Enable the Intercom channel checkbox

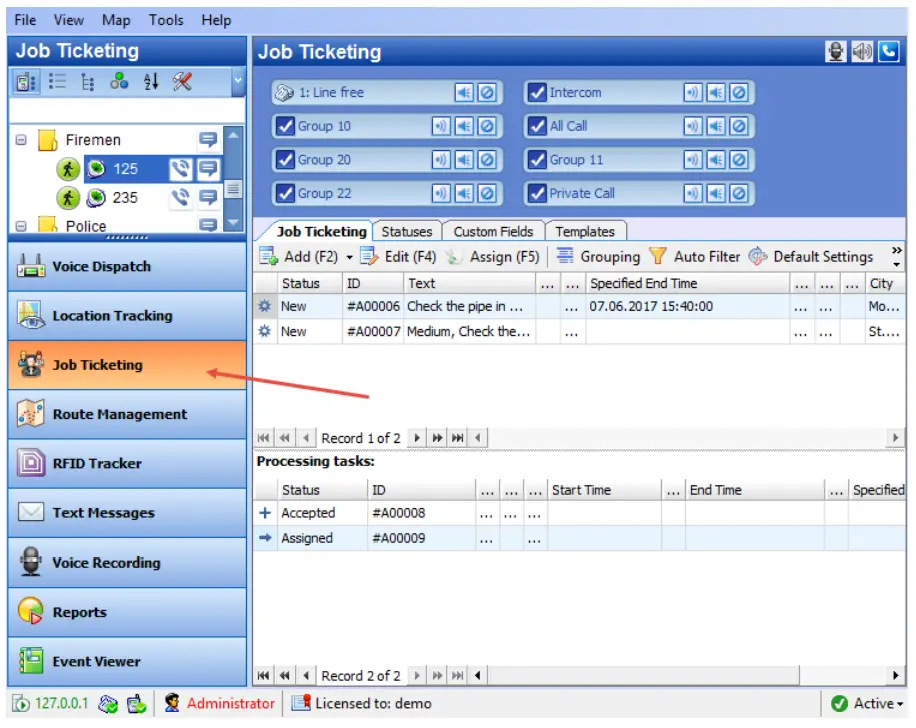tap(536, 92)
